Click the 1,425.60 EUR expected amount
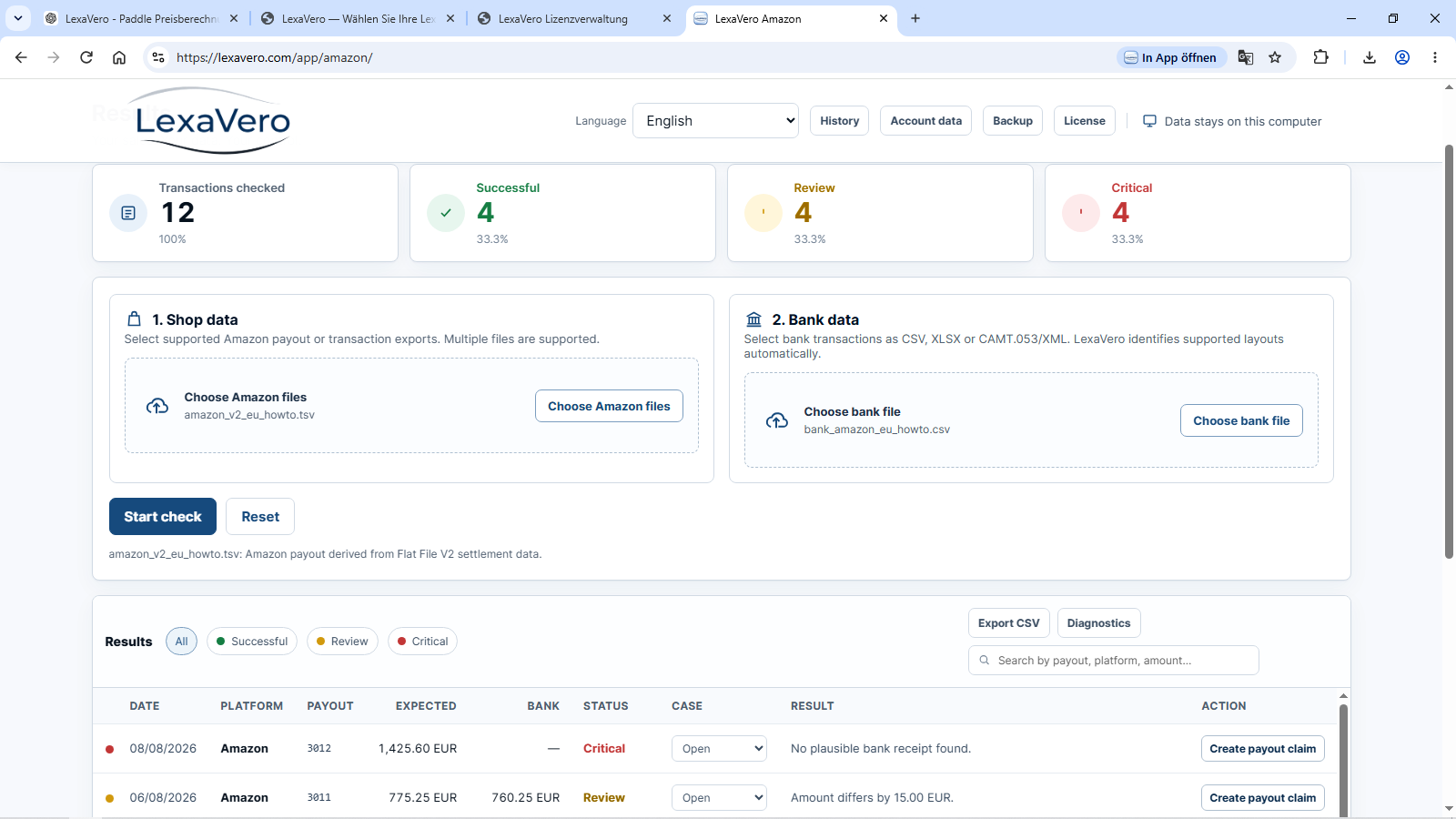 [x=418, y=749]
